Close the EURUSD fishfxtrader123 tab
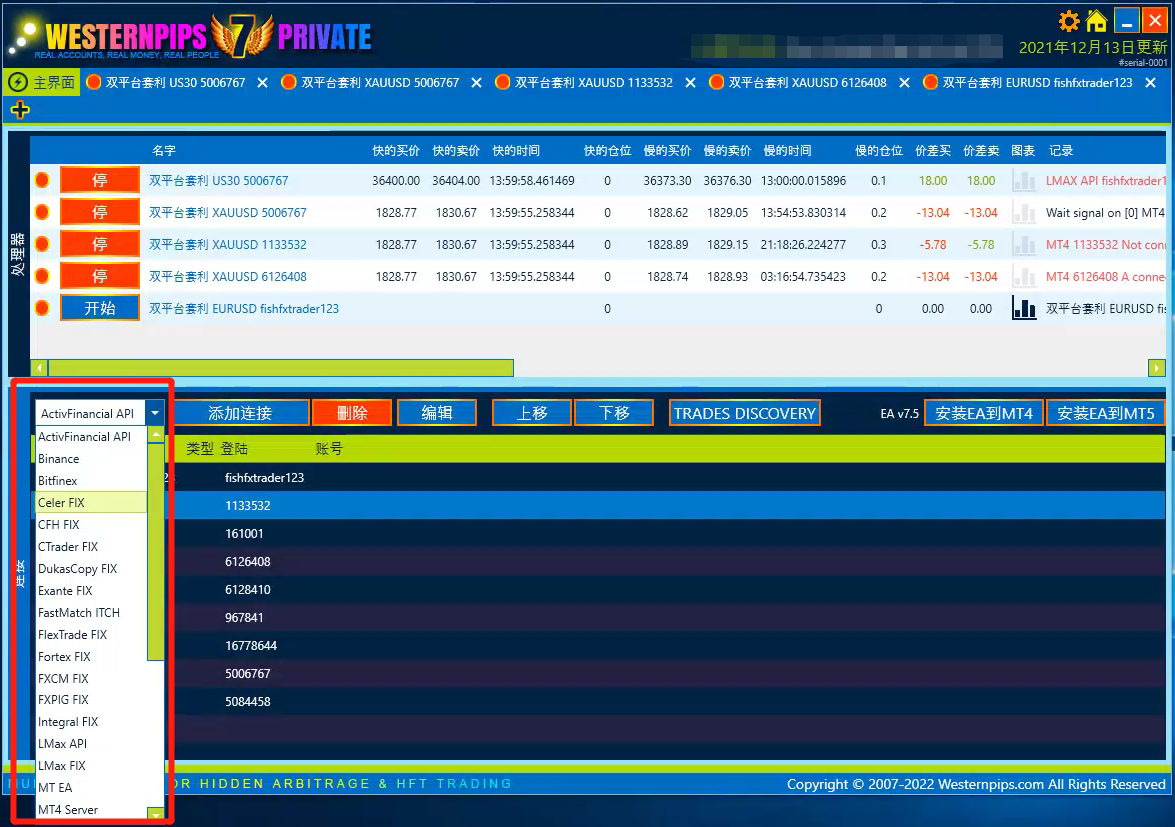 tap(1150, 82)
